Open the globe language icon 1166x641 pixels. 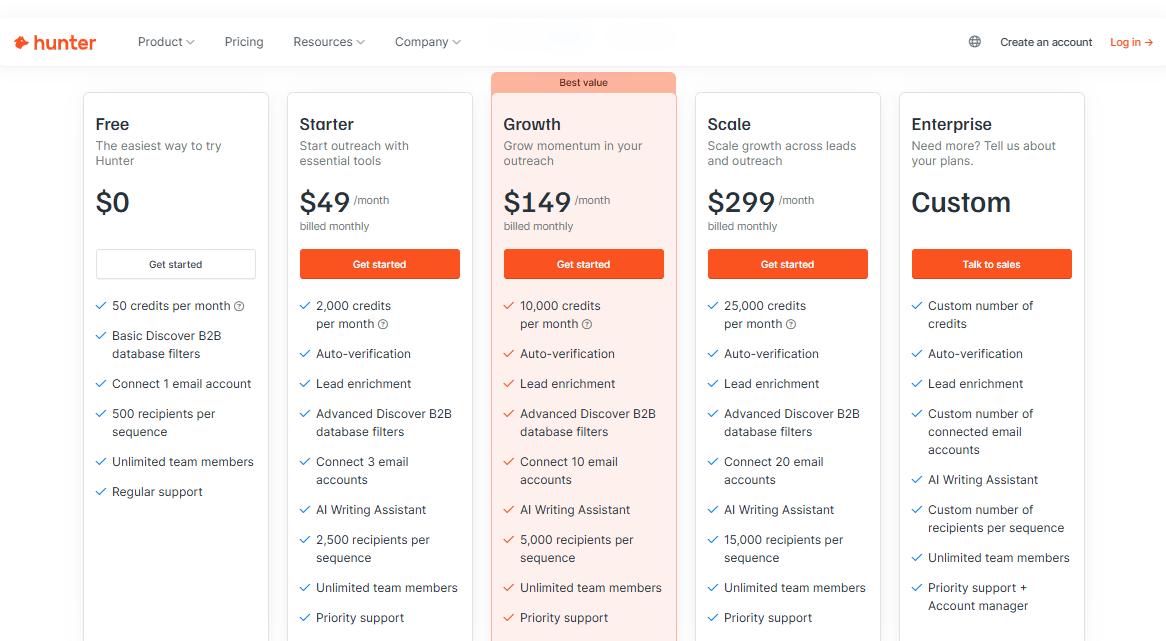coord(974,41)
